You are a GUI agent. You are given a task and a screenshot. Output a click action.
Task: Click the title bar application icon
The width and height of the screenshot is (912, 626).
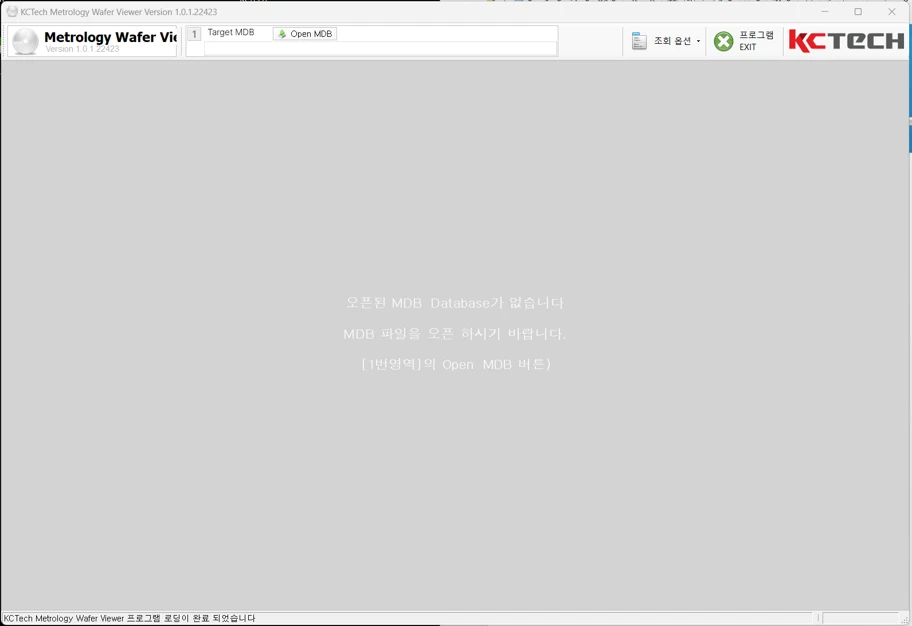point(12,12)
